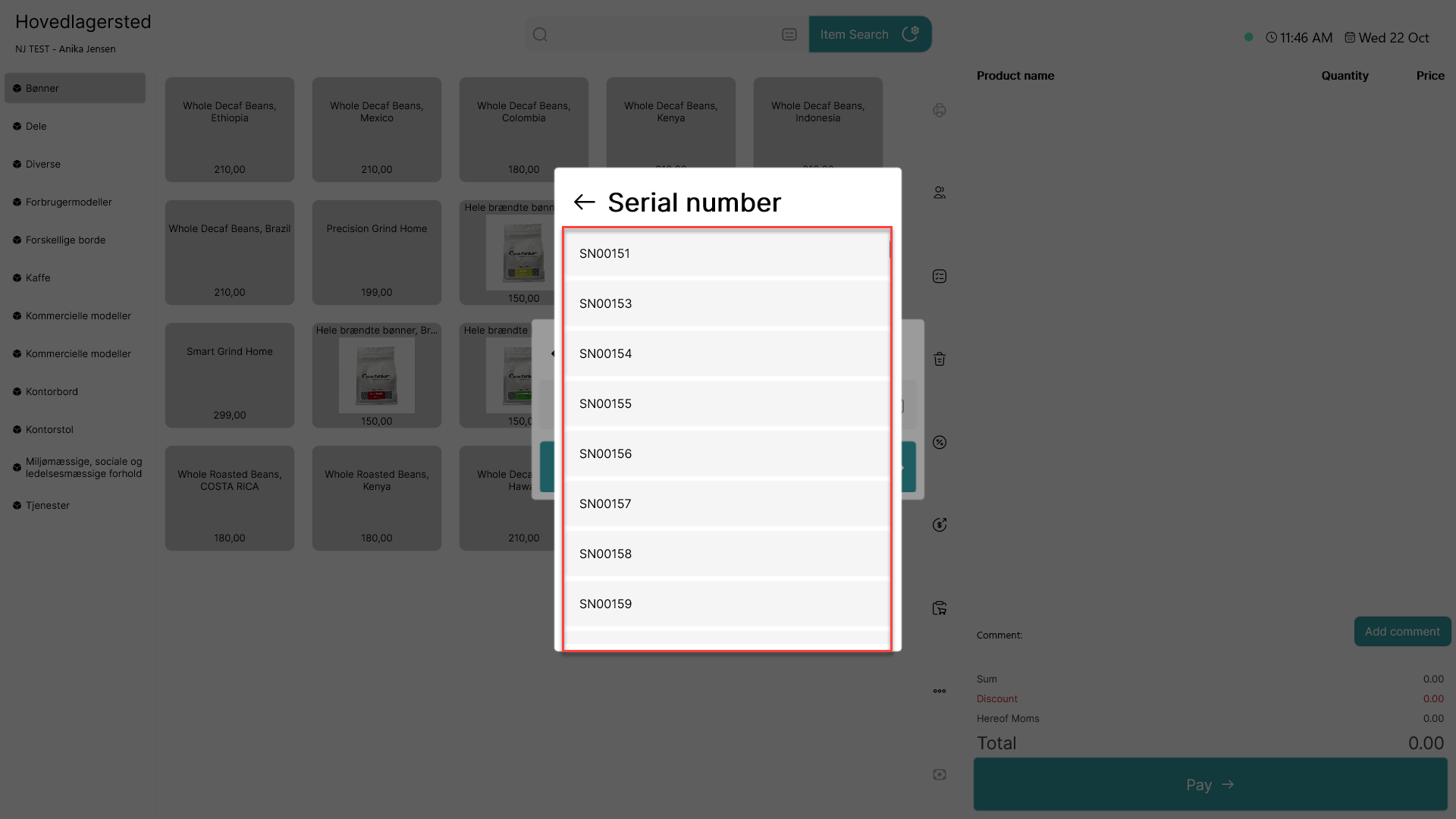The image size is (1456, 819).
Task: Go back using the Serial number arrow
Action: tap(584, 202)
